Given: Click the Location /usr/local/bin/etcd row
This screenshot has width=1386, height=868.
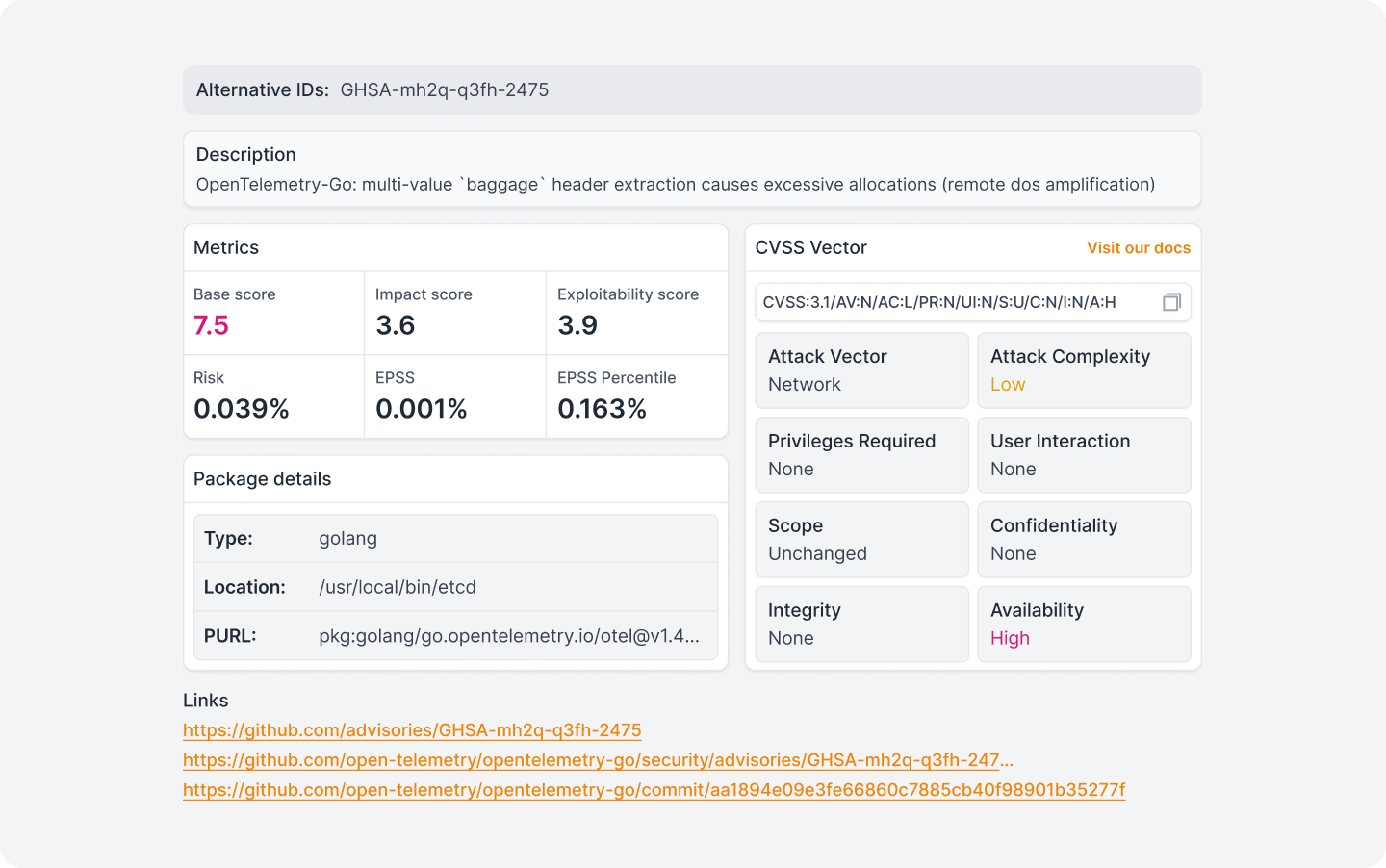Looking at the screenshot, I should pos(455,587).
